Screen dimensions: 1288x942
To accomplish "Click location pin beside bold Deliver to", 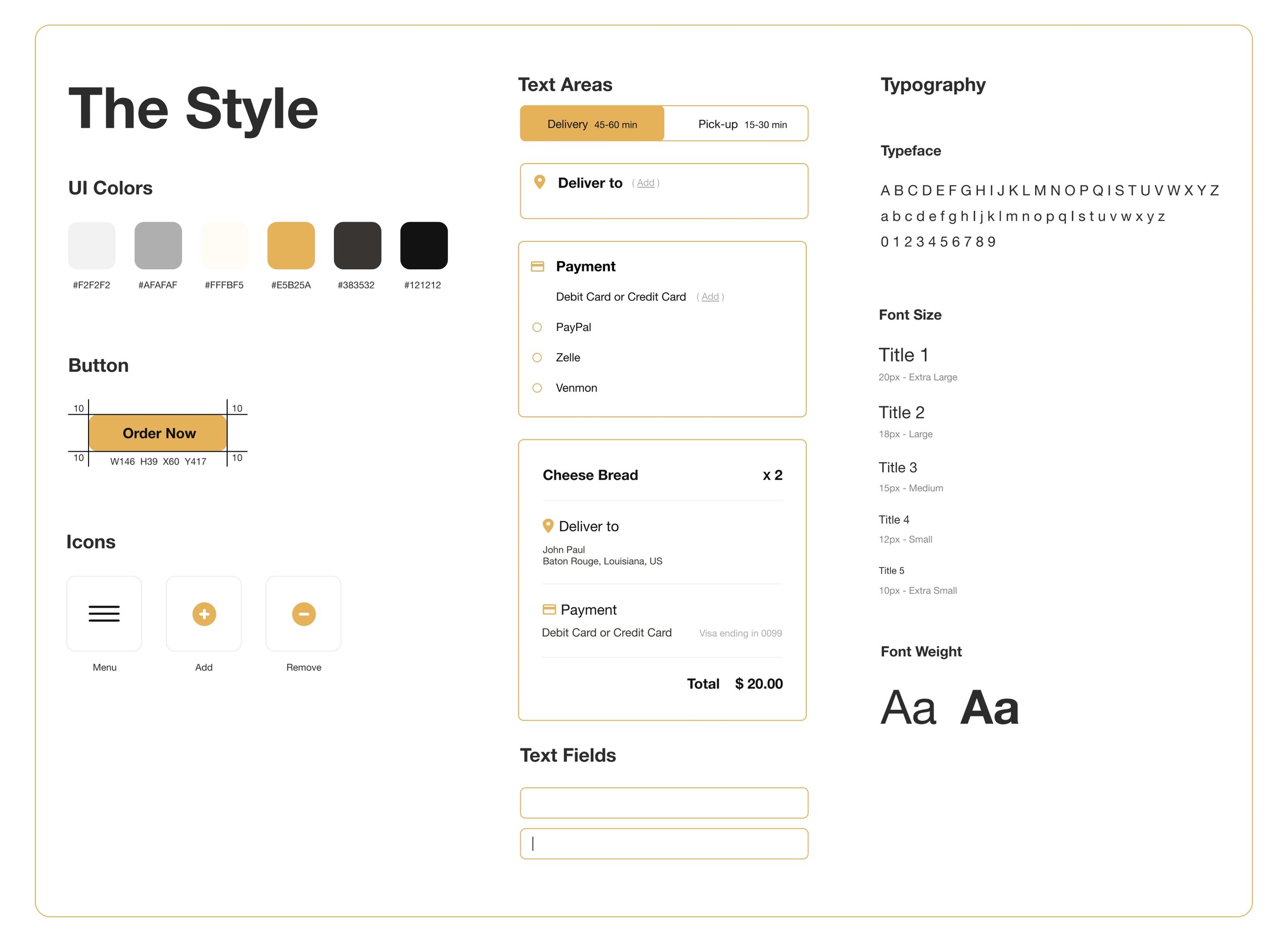I will pos(539,182).
